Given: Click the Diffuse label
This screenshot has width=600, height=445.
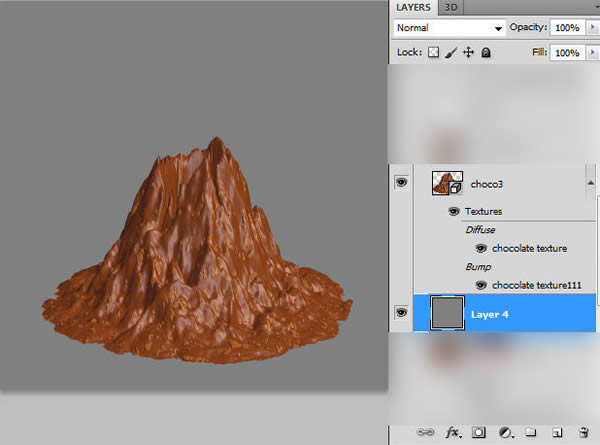Looking at the screenshot, I should [x=480, y=230].
